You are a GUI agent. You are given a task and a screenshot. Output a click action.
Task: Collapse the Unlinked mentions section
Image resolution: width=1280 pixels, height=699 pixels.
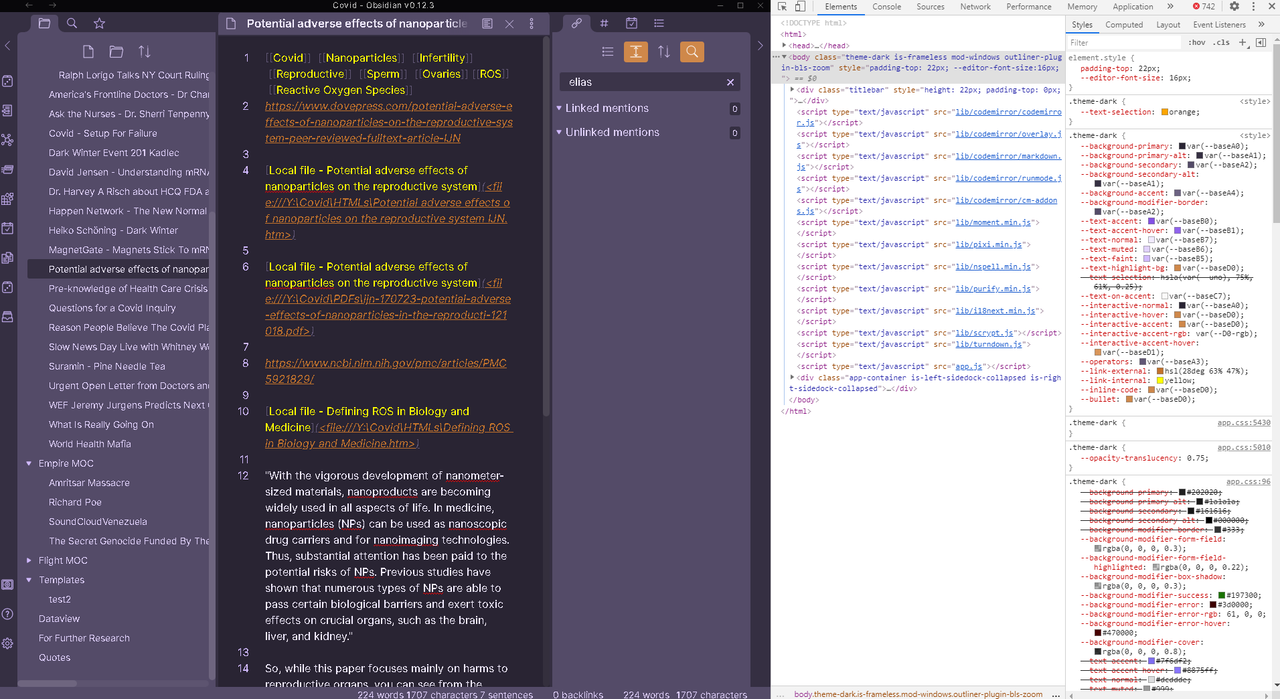560,132
